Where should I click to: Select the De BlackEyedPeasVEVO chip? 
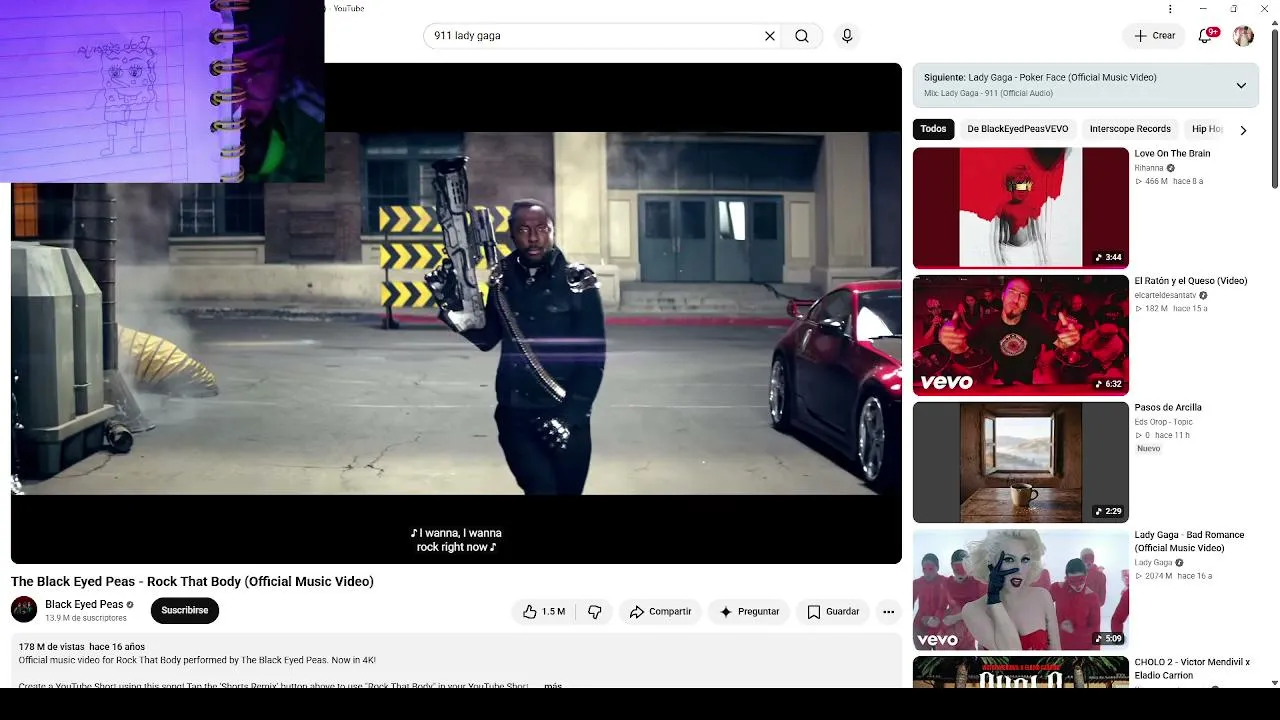pyautogui.click(x=1018, y=129)
